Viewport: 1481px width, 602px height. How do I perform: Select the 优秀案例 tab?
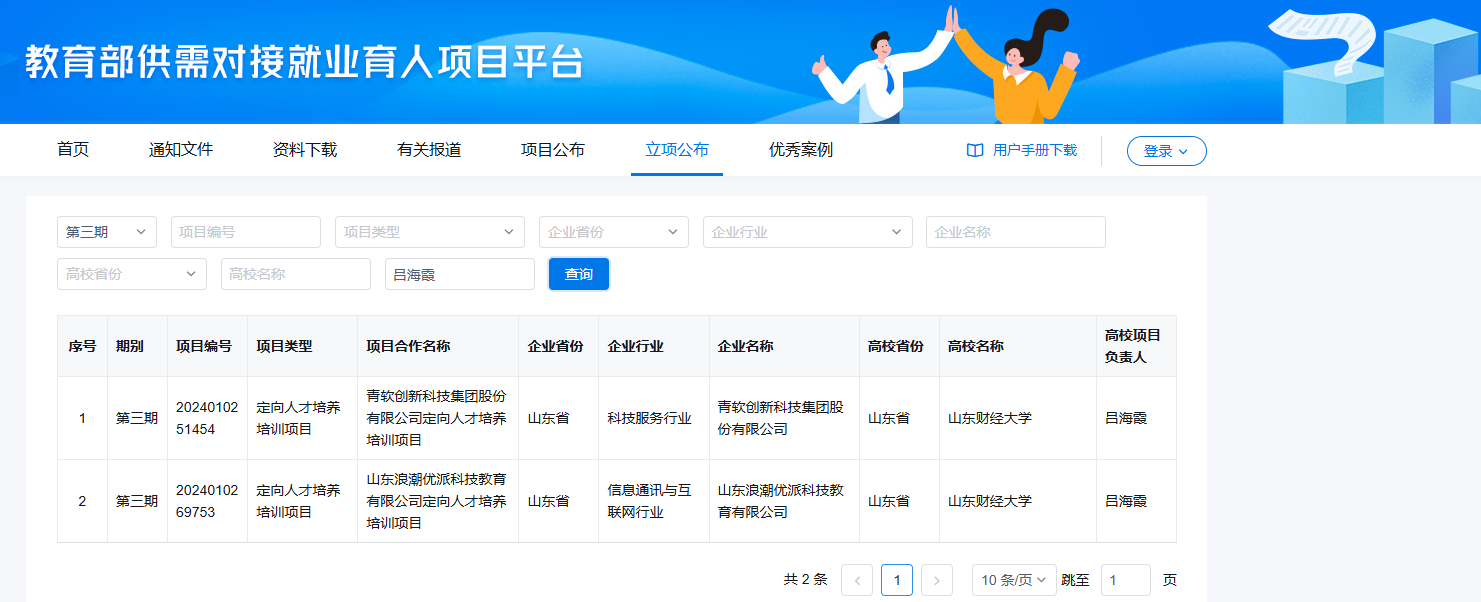(x=801, y=150)
